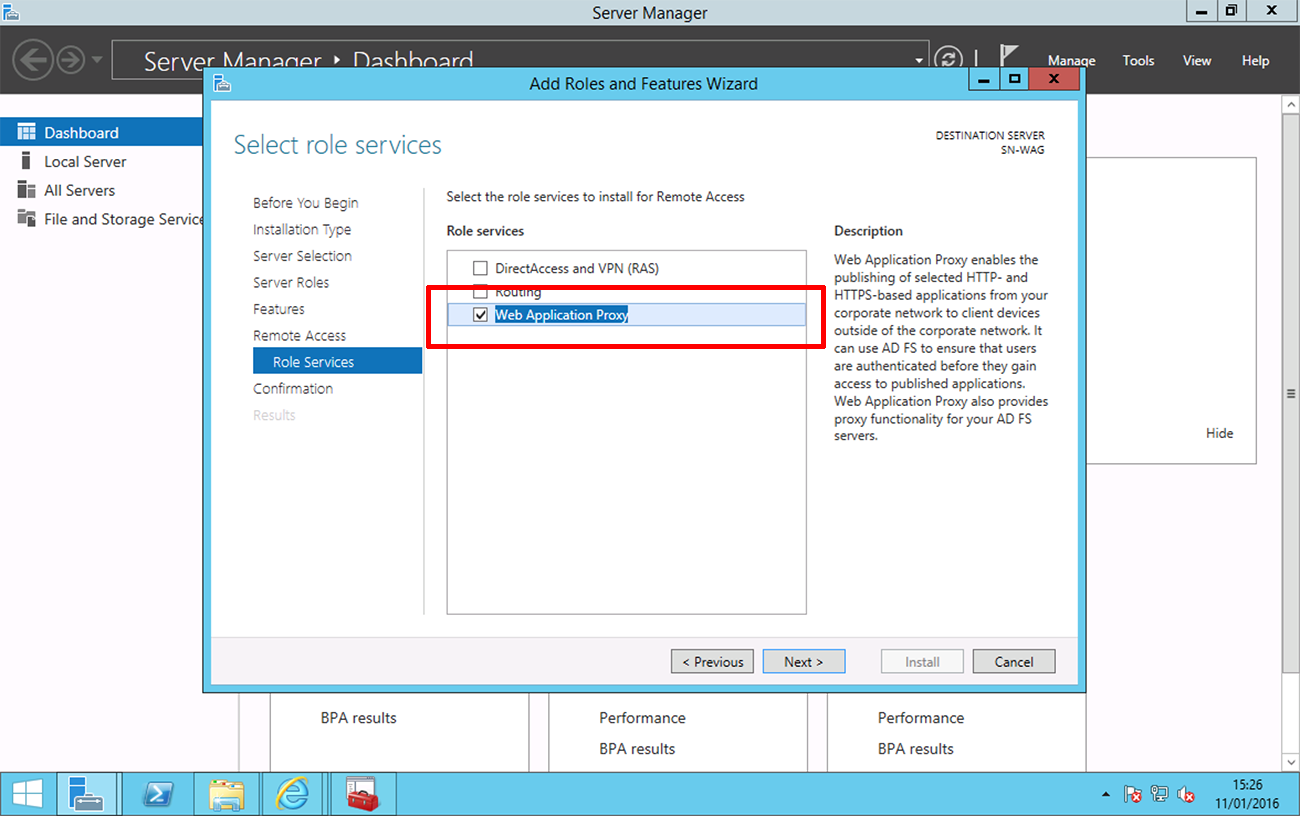The height and width of the screenshot is (816, 1300).
Task: Click Dashboard icon in Server Manager sidebar
Action: click(x=27, y=132)
